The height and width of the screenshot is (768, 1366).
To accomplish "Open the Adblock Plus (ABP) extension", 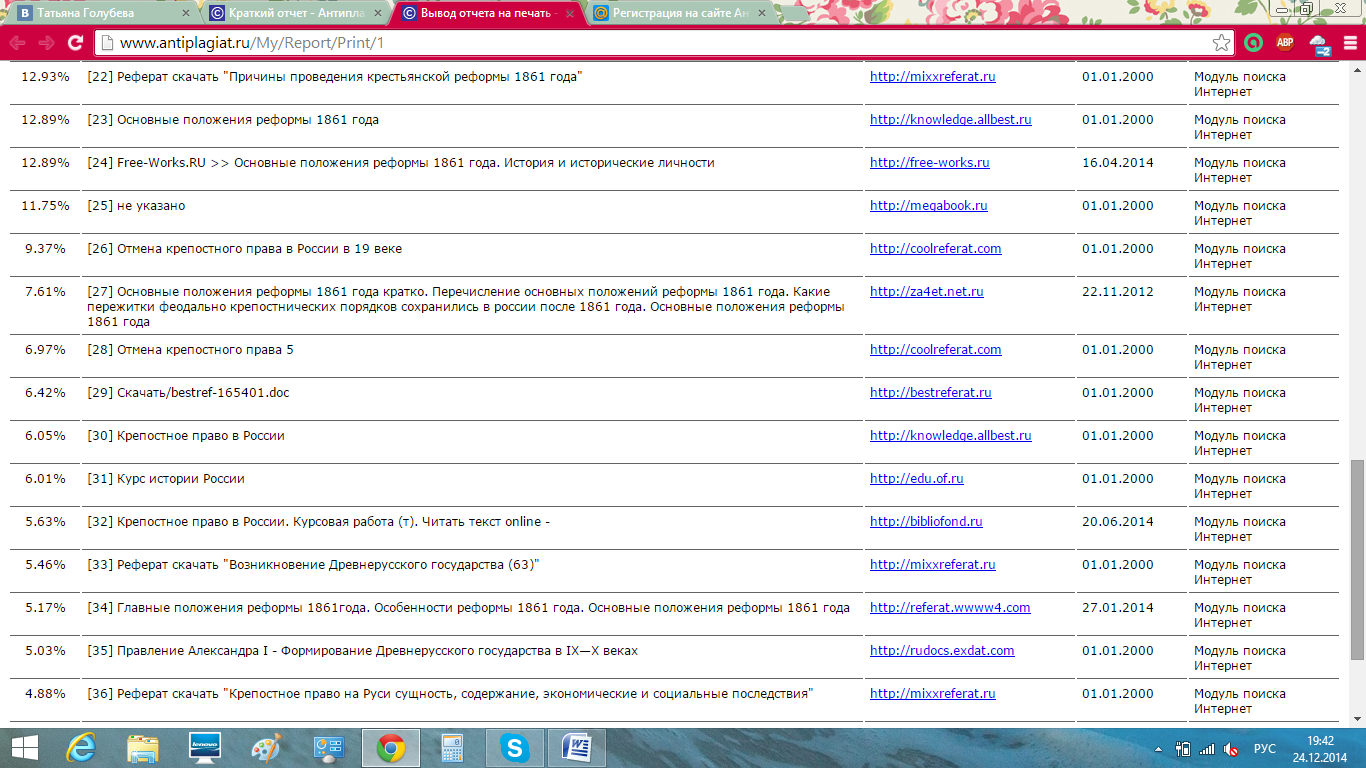I will coord(1285,43).
